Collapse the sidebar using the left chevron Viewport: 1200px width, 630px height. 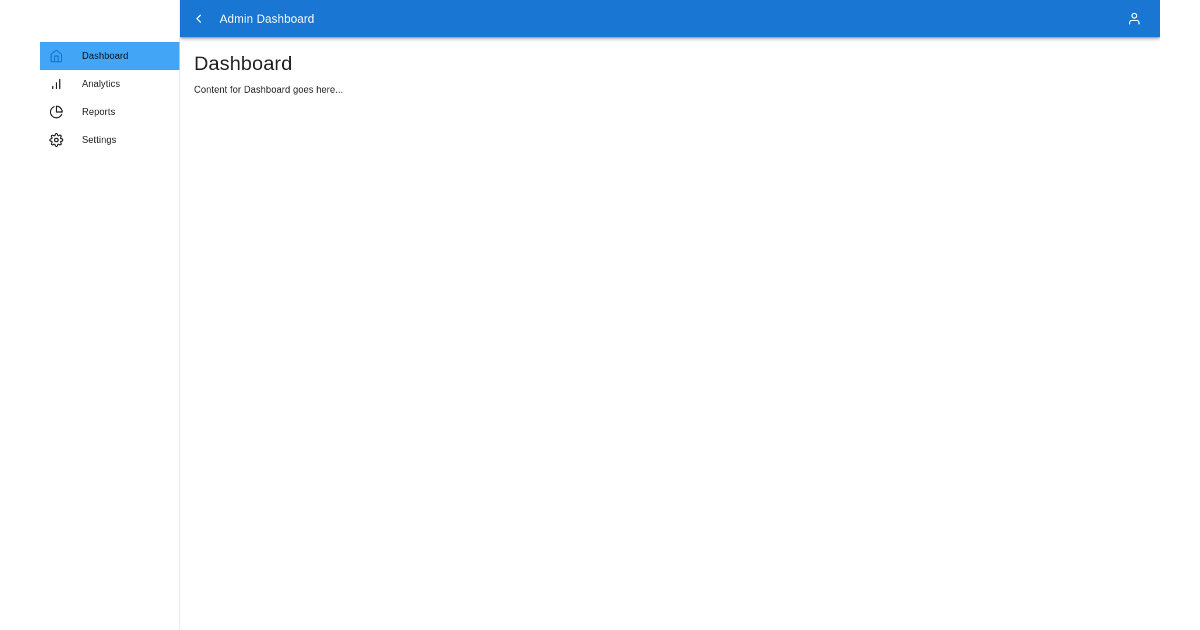pyautogui.click(x=199, y=18)
